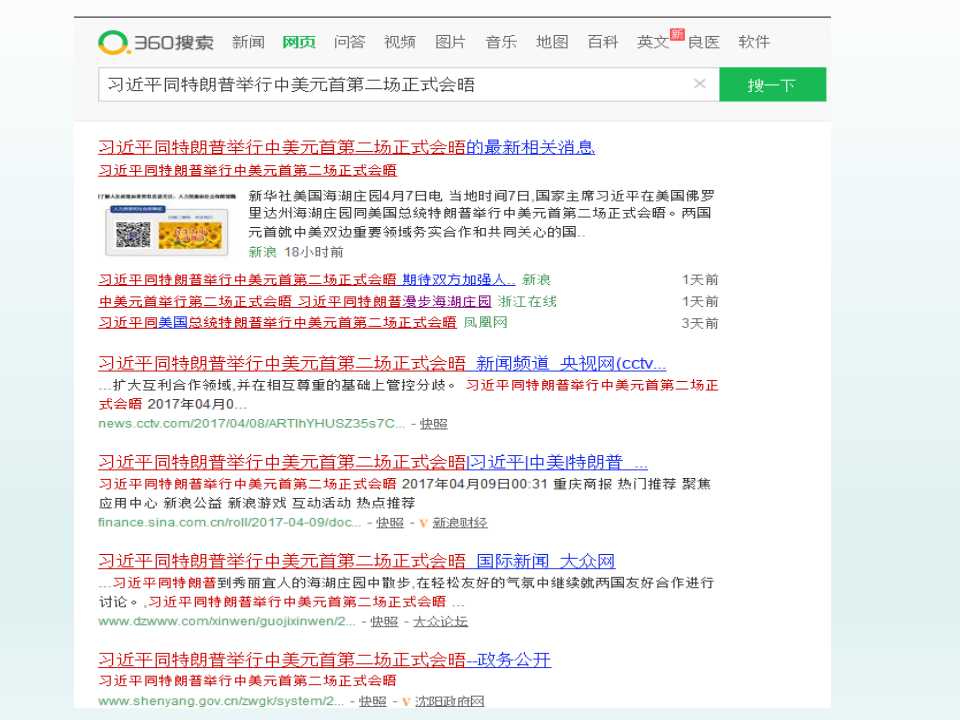Open 快照 for the cctv result

(x=433, y=424)
